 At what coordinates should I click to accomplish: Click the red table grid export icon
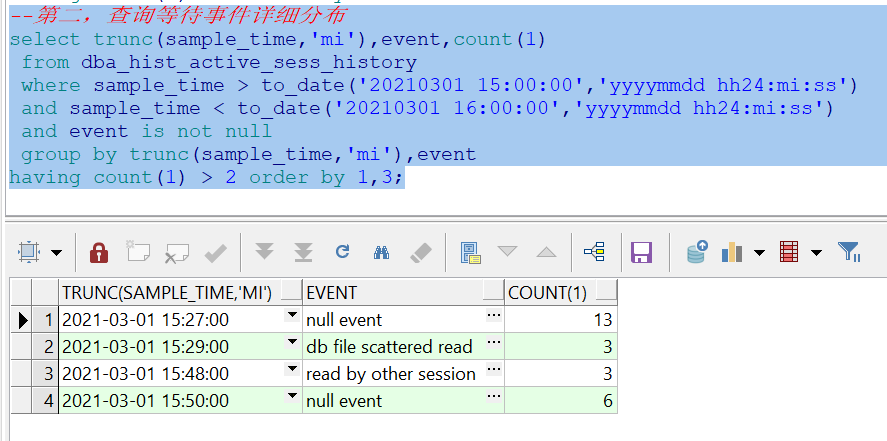tap(789, 252)
